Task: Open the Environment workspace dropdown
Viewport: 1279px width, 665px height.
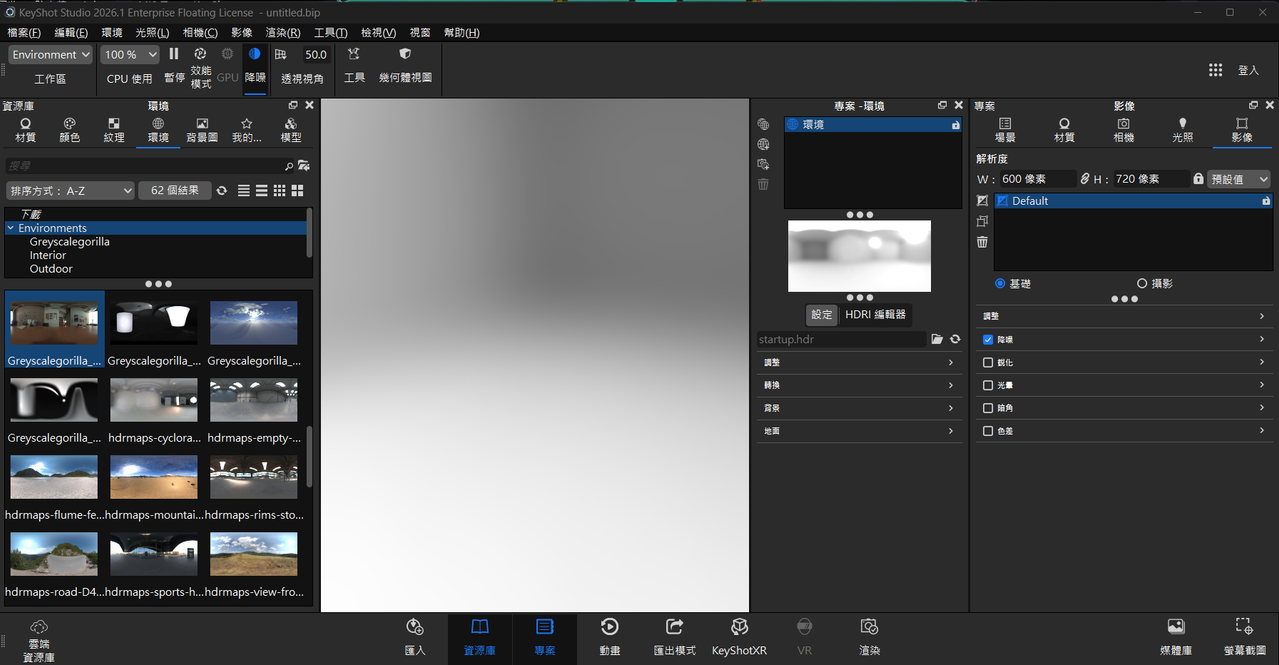Action: tap(51, 55)
